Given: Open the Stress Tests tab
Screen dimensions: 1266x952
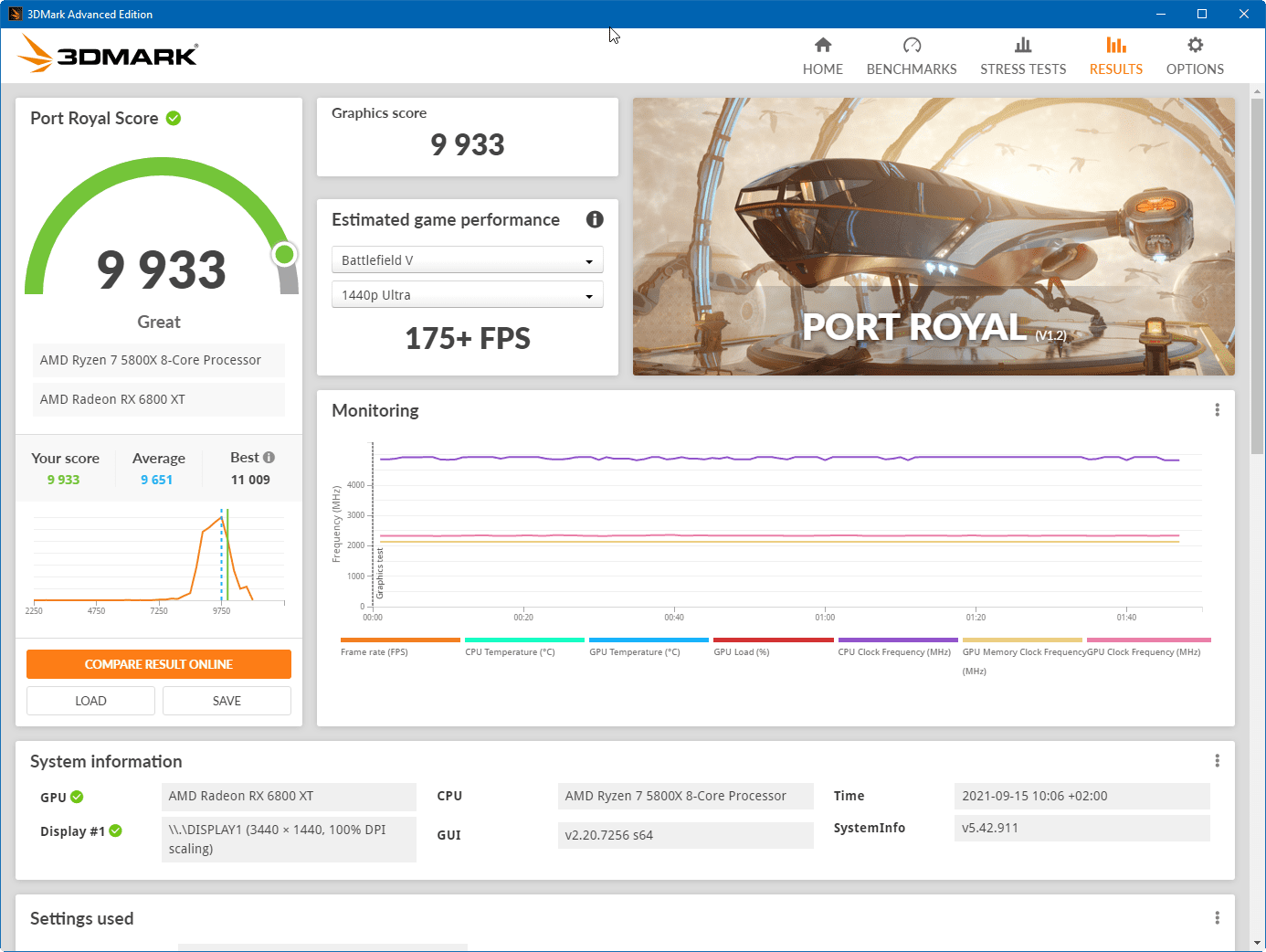Looking at the screenshot, I should [x=1023, y=57].
